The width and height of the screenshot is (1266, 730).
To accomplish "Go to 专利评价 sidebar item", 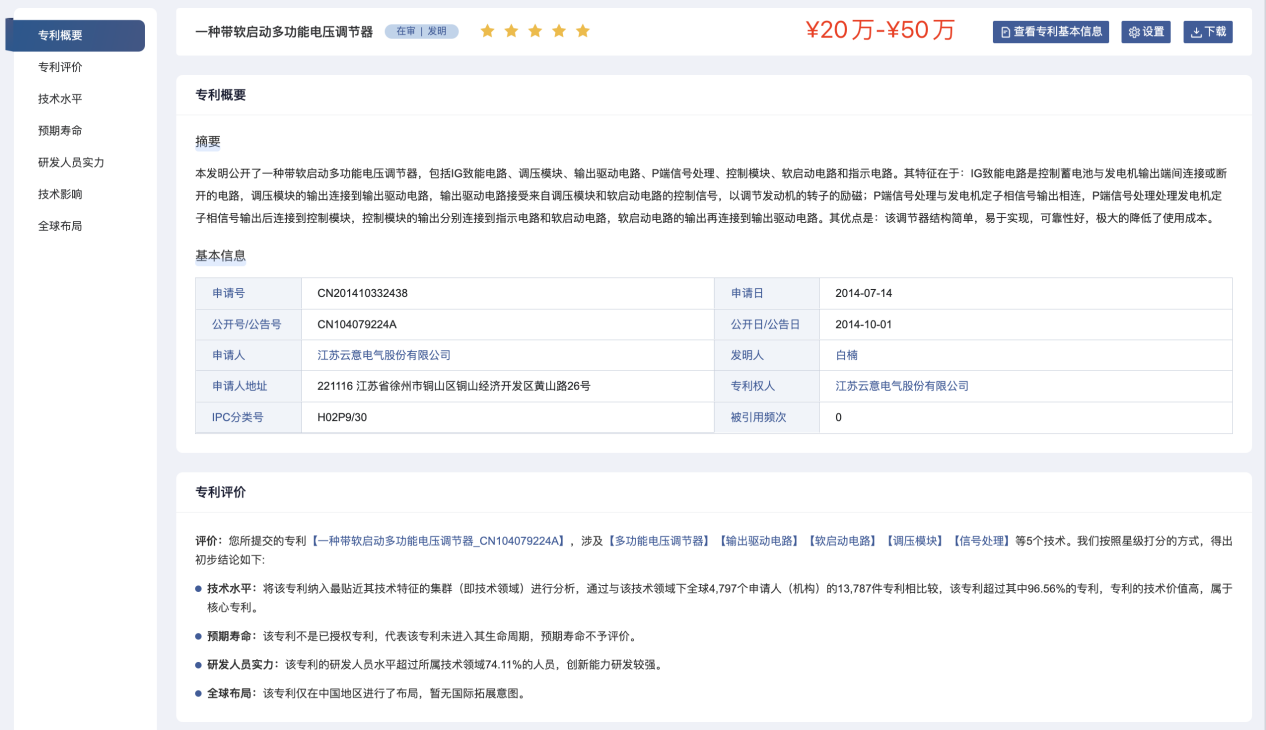I will click(60, 67).
